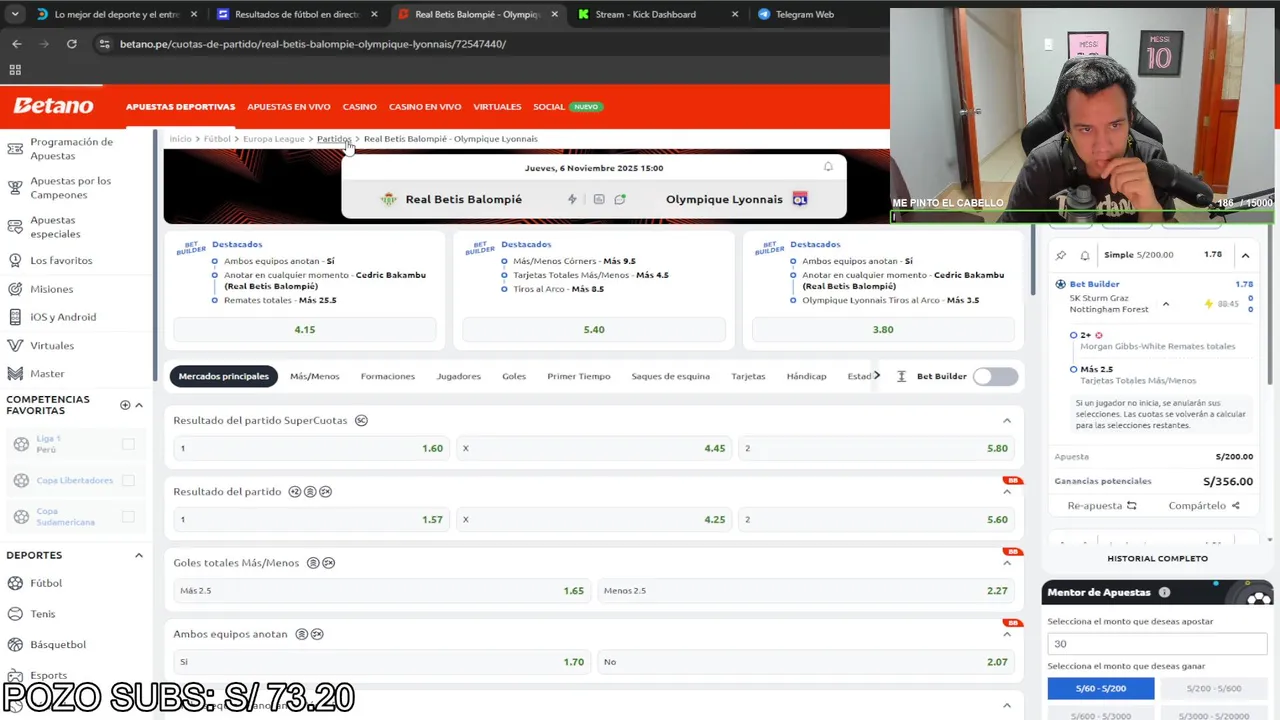This screenshot has width=1280, height=720.
Task: Collapse Goles totales Más/Menos market
Action: tap(1007, 563)
